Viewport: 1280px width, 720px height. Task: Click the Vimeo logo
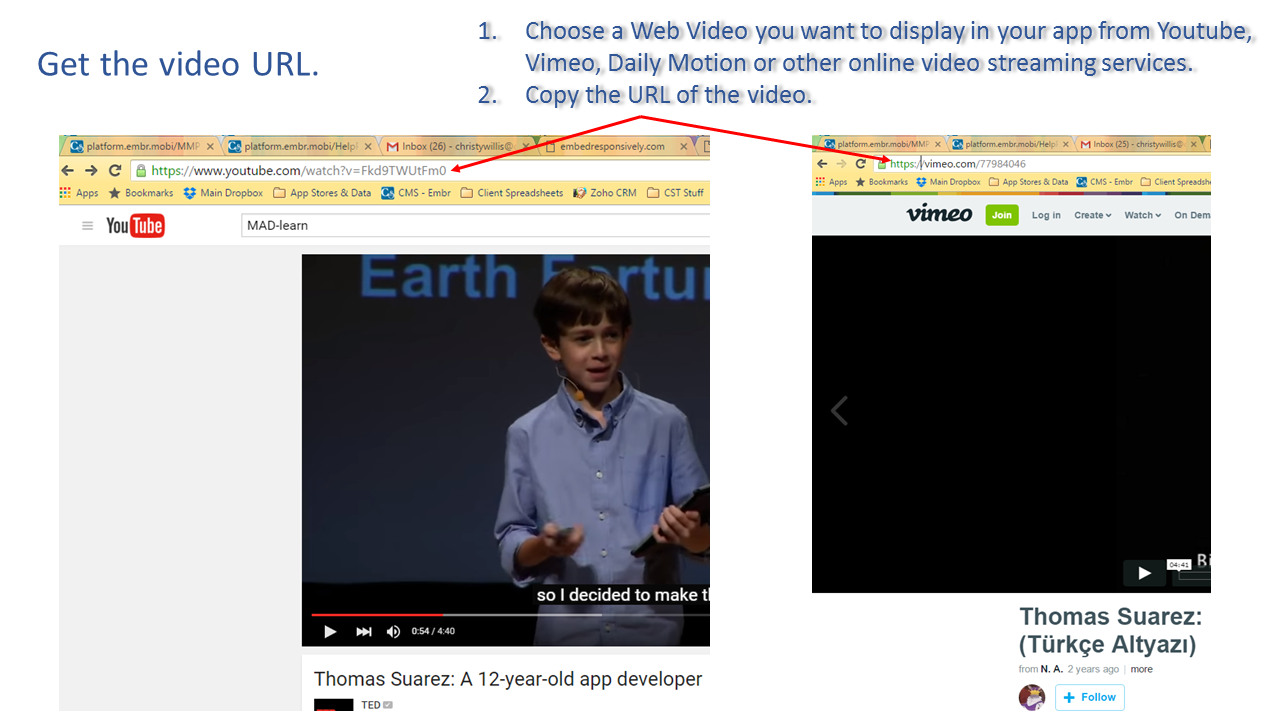click(x=939, y=214)
